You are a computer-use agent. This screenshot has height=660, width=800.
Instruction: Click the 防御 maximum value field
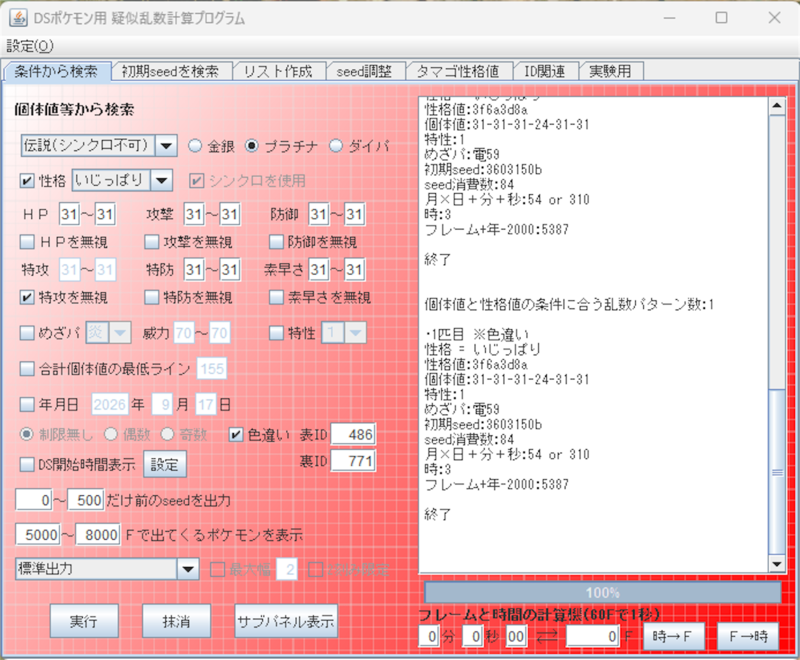pyautogui.click(x=354, y=214)
